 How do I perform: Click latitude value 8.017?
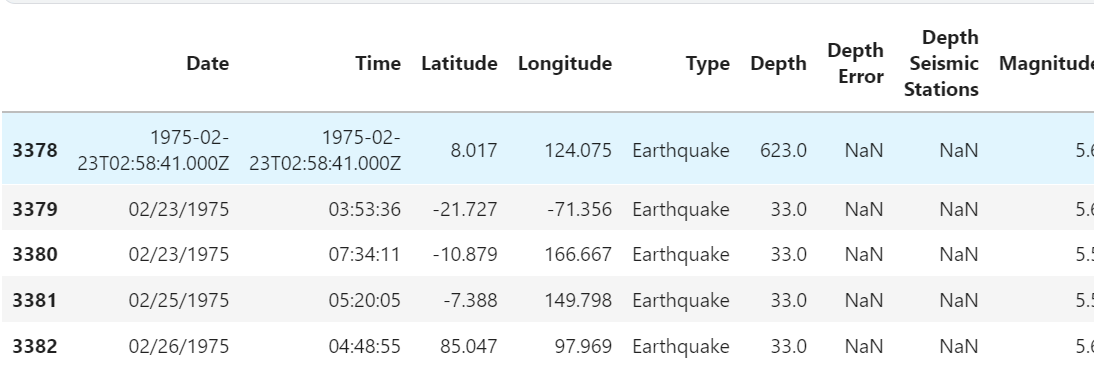[474, 151]
